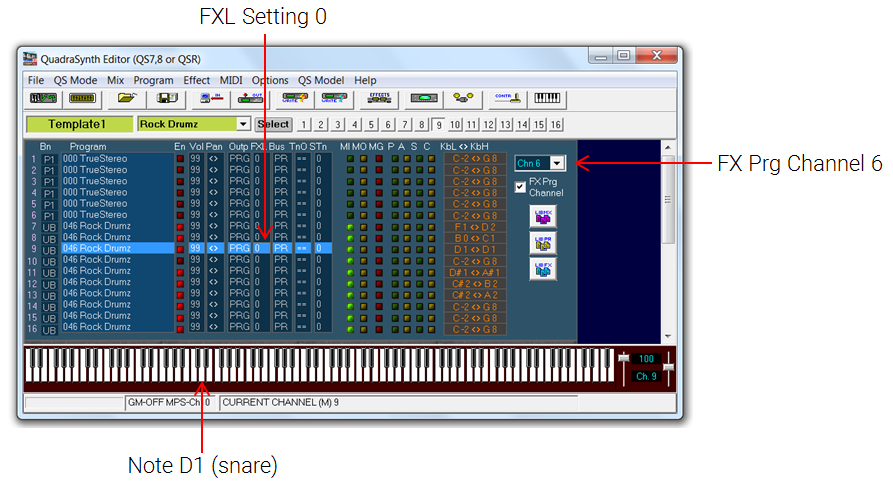Viewport: 893px width, 488px height.
Task: Uncheck the FX Prg Channel checkbox
Action: [x=520, y=187]
